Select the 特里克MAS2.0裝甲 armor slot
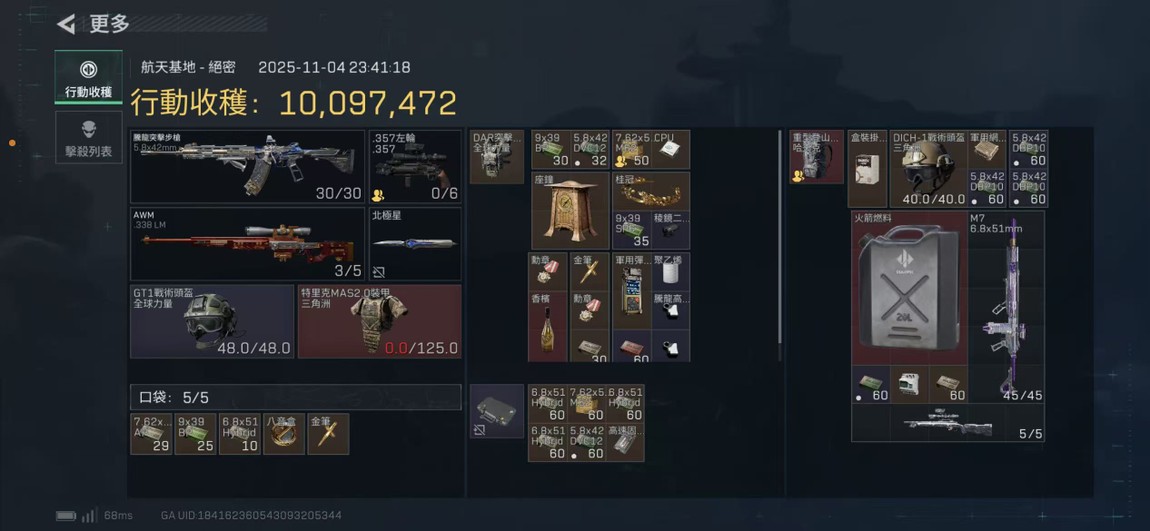 click(x=379, y=321)
